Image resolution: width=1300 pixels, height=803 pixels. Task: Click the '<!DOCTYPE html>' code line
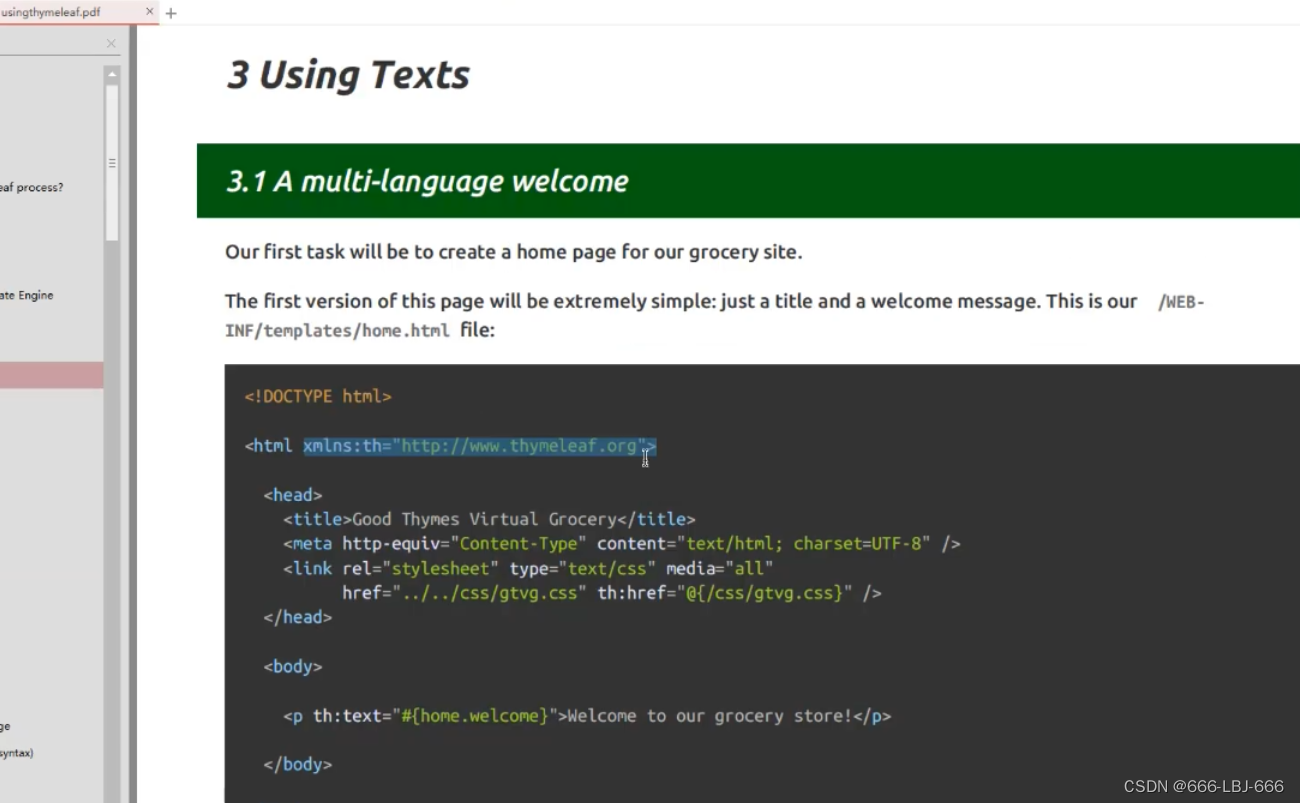point(318,397)
